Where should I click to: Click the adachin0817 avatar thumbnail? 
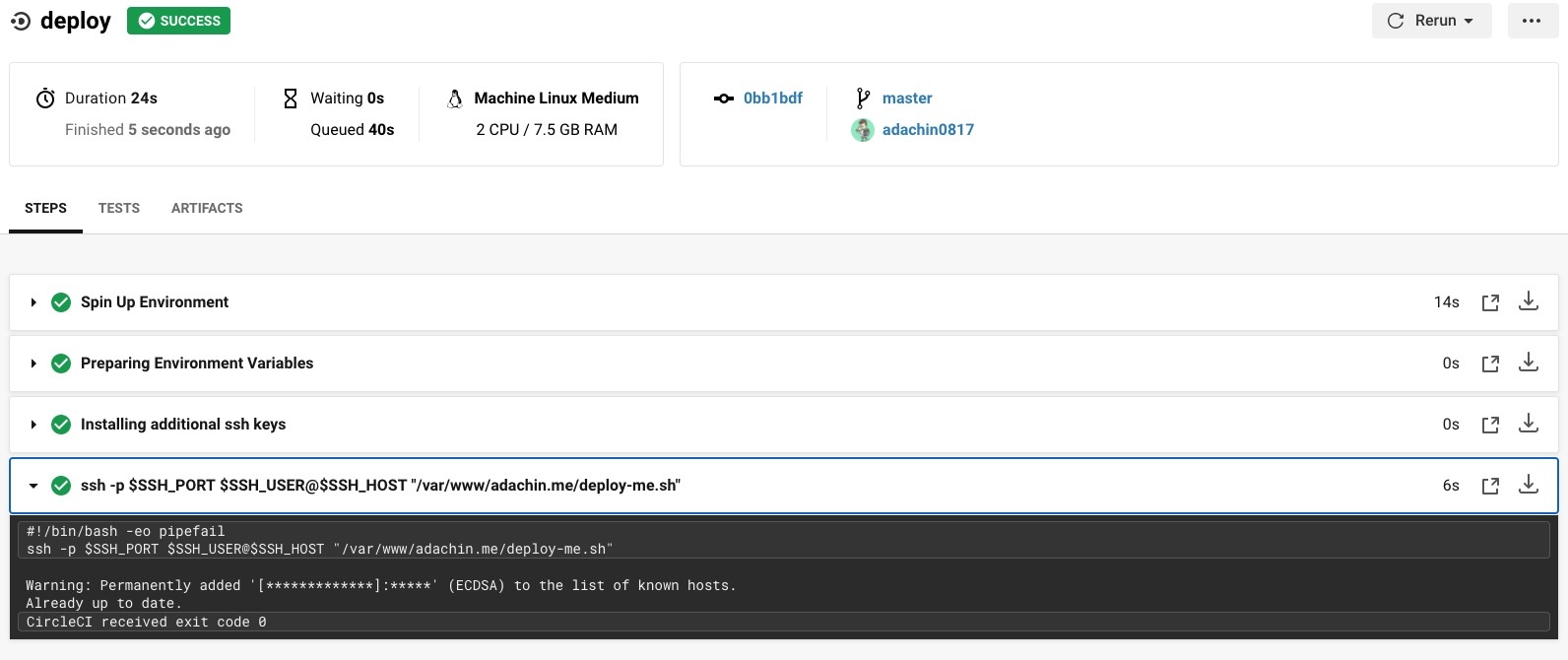point(863,130)
